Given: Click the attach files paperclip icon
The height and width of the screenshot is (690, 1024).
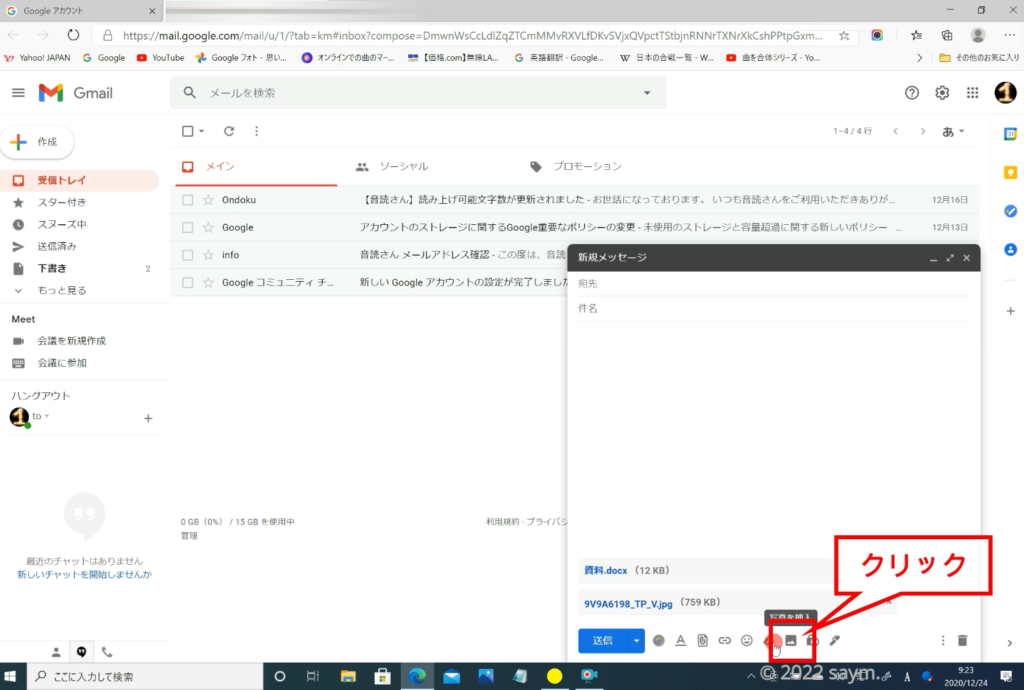Looking at the screenshot, I should click(x=702, y=640).
